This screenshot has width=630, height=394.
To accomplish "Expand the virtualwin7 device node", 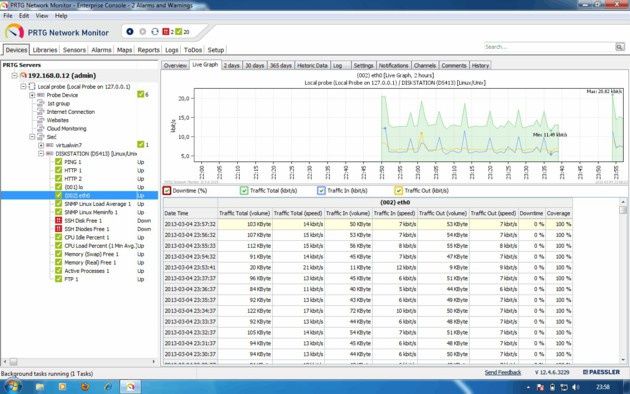I will pyautogui.click(x=41, y=145).
